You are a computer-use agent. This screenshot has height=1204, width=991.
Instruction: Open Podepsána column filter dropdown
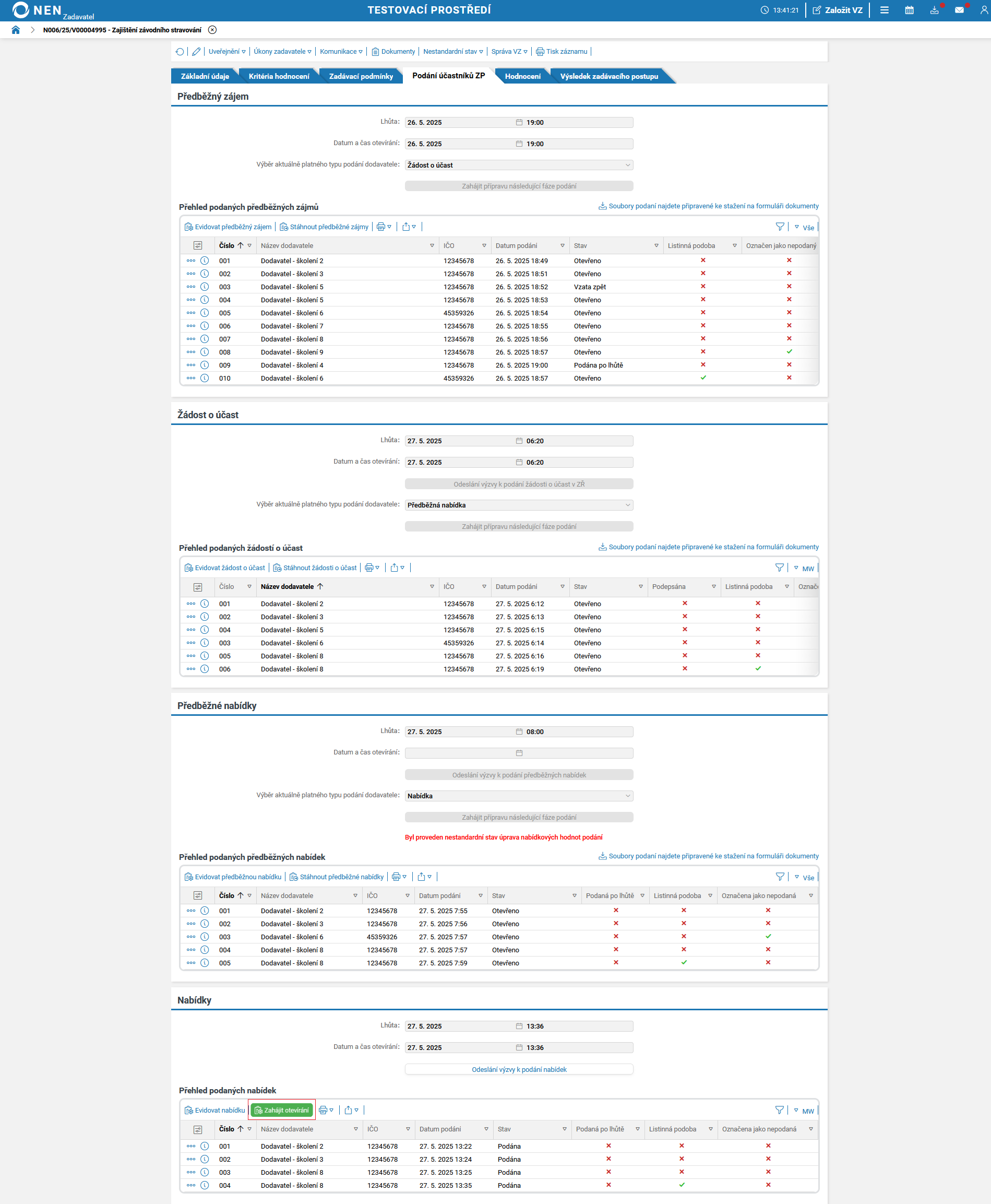tap(713, 586)
